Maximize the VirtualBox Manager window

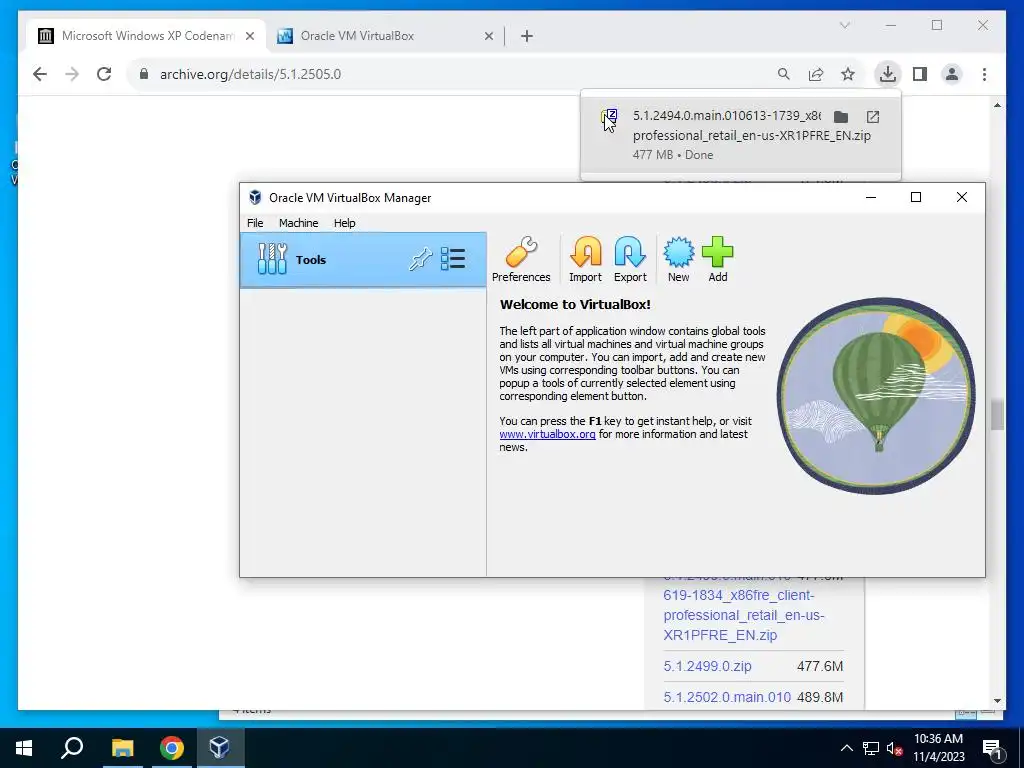click(916, 197)
